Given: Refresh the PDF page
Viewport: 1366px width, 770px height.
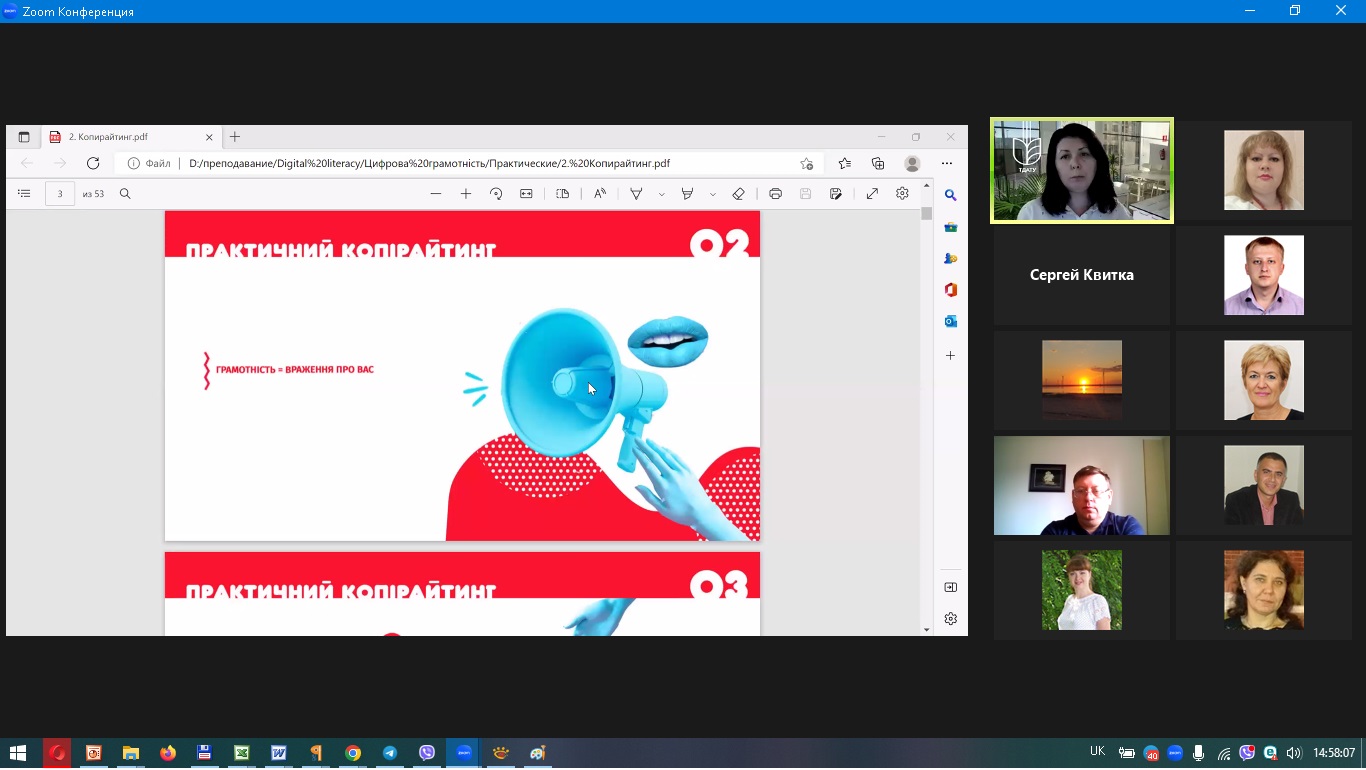Looking at the screenshot, I should pyautogui.click(x=93, y=164).
